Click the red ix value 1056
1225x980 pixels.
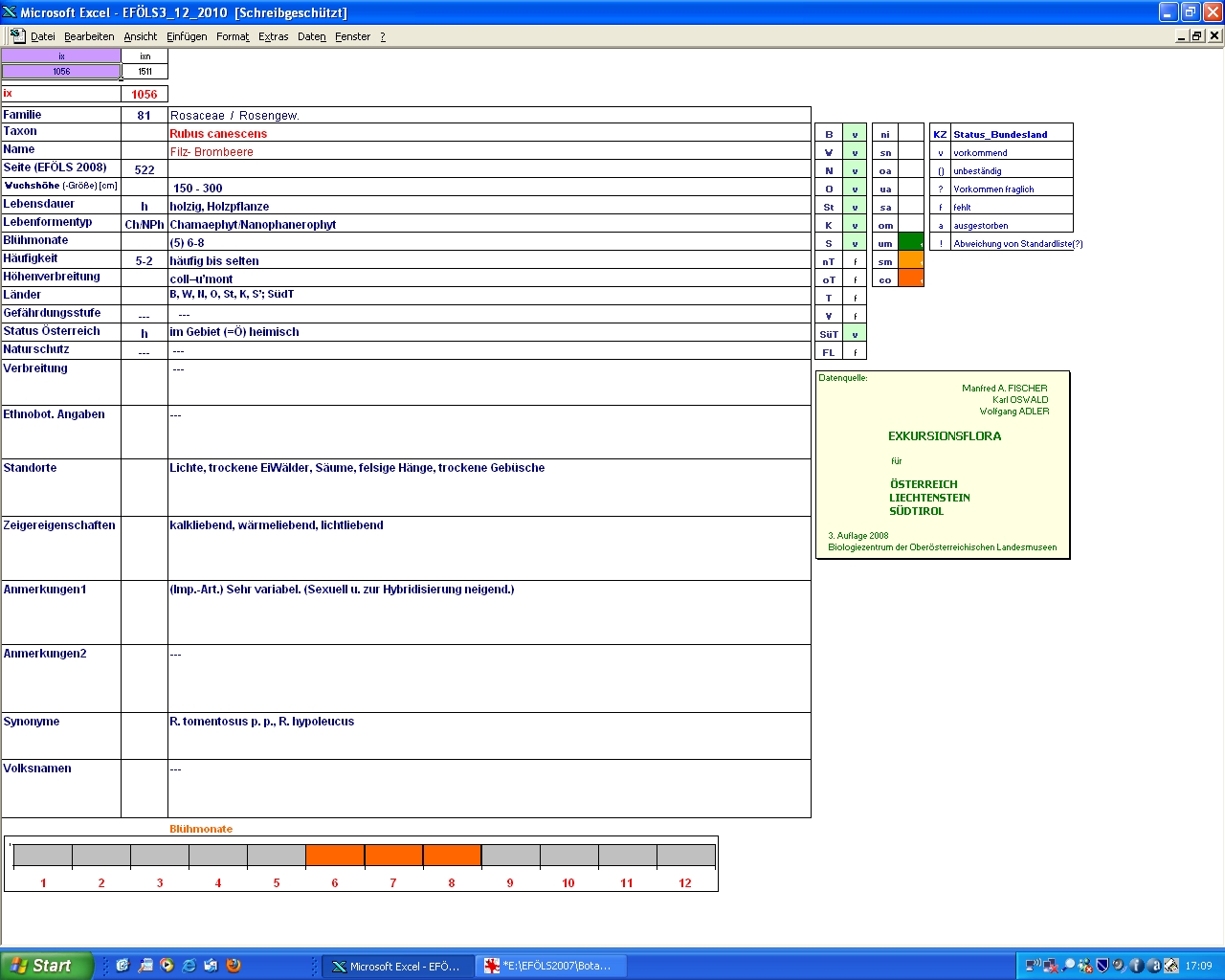coord(145,94)
